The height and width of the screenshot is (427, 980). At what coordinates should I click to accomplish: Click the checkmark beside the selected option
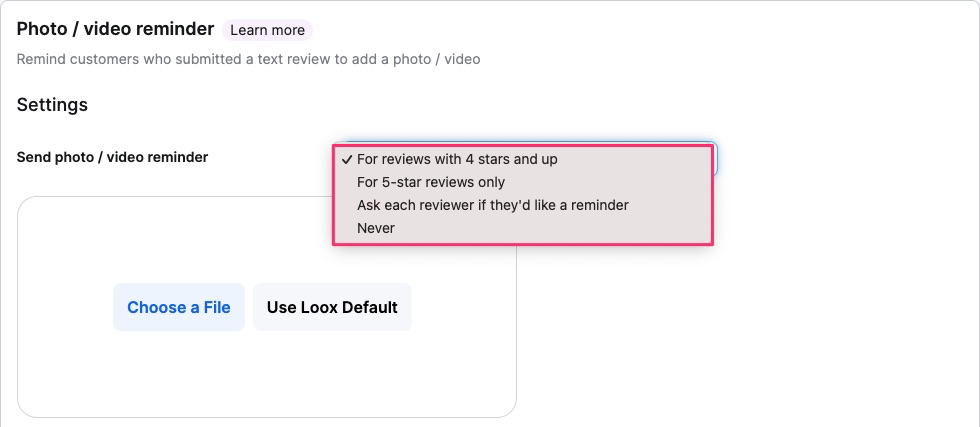coord(346,159)
